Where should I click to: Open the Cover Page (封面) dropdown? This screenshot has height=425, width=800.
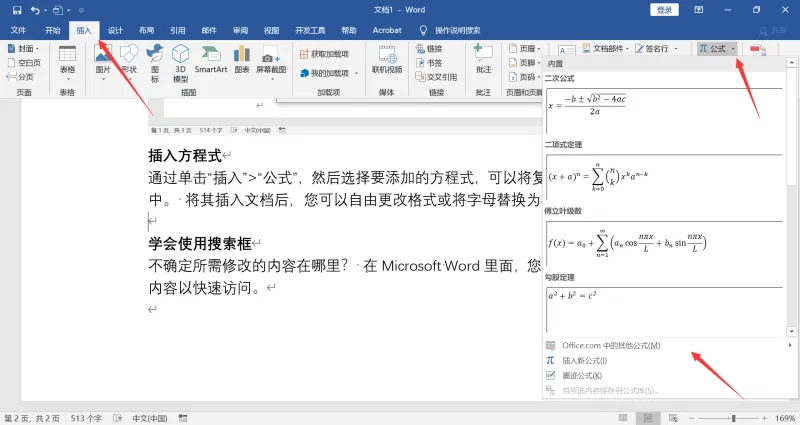(23, 48)
